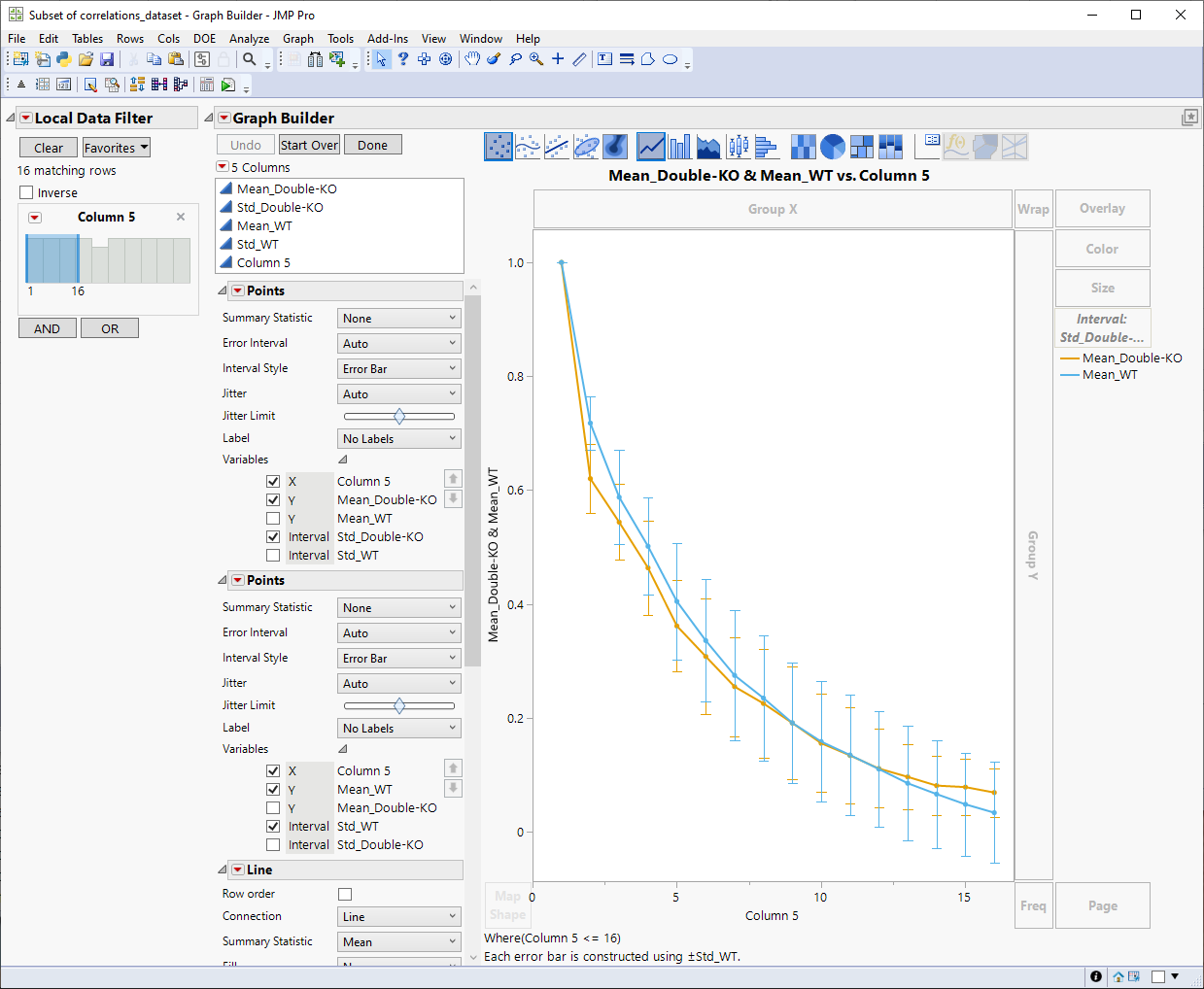Click the Smoother element icon
The width and height of the screenshot is (1204, 989).
pos(528,147)
